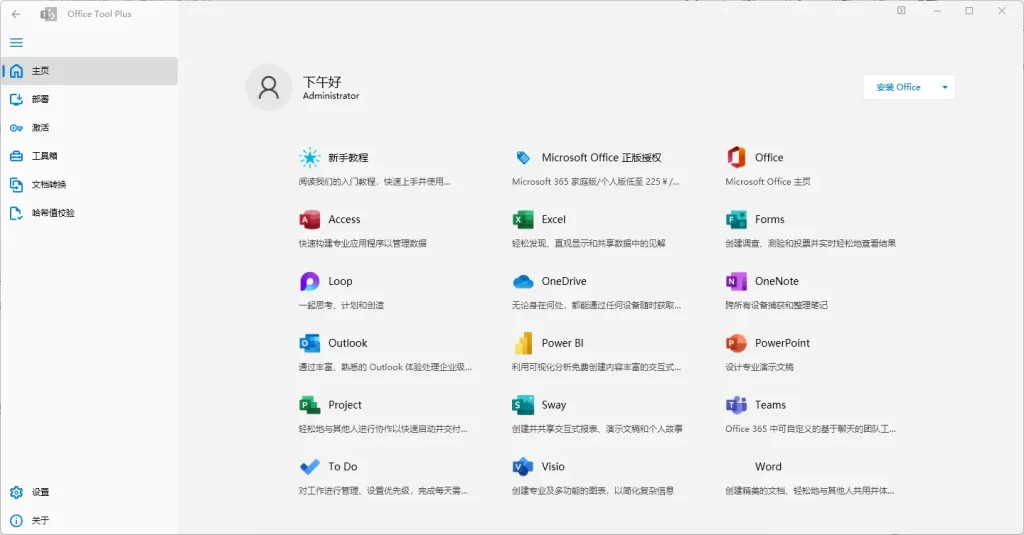This screenshot has height=535, width=1024.
Task: Click the greeting text 下午好
Action: coord(322,82)
